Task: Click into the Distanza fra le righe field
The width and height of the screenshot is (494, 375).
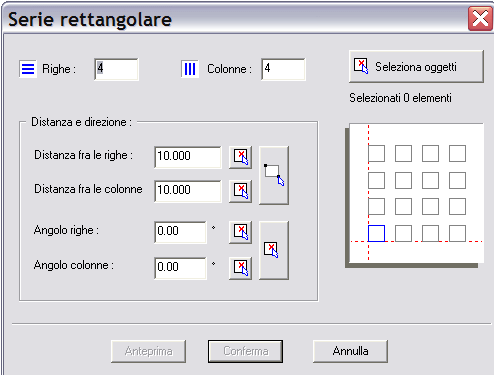Action: pos(188,157)
